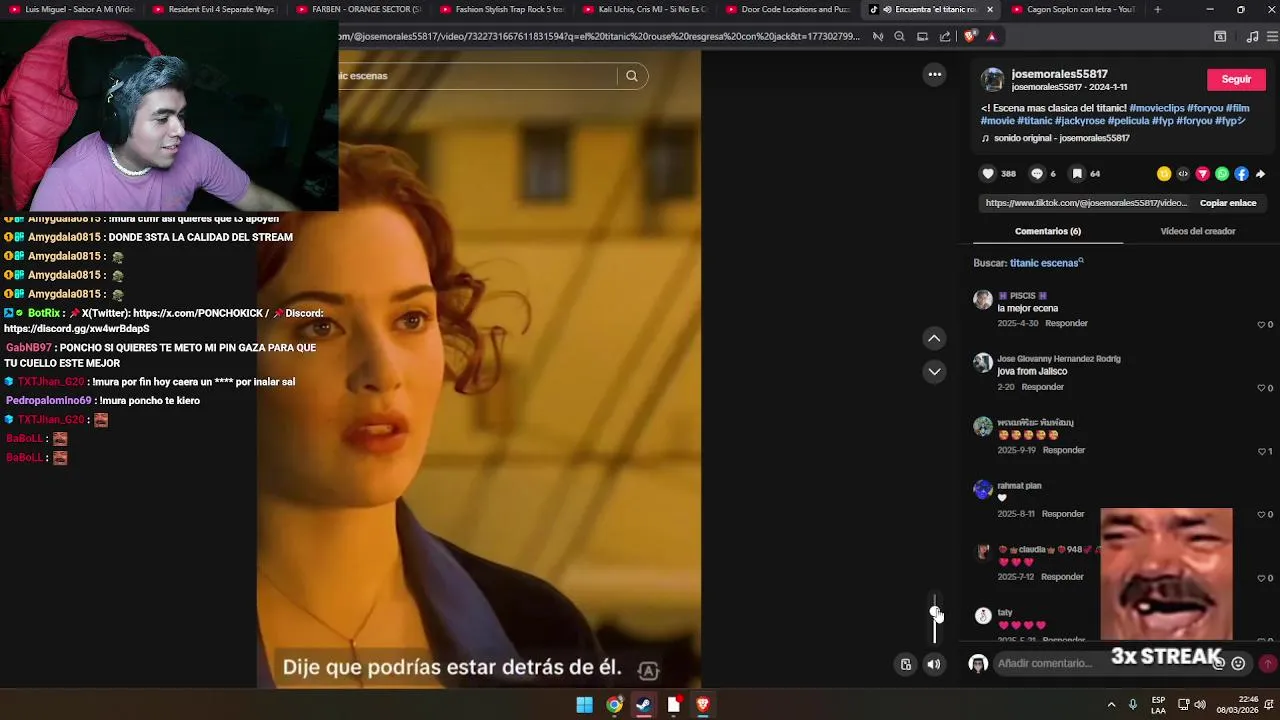This screenshot has height=720, width=1280.
Task: Click the Seguir button
Action: click(x=1236, y=79)
